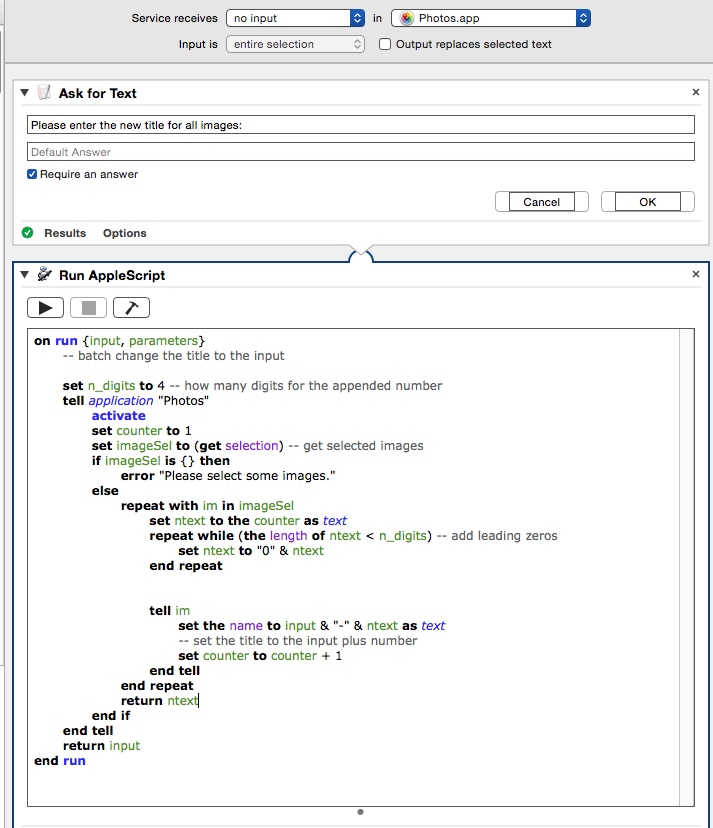Click the Ask for Text action icon
This screenshot has width=713, height=828.
click(x=44, y=92)
